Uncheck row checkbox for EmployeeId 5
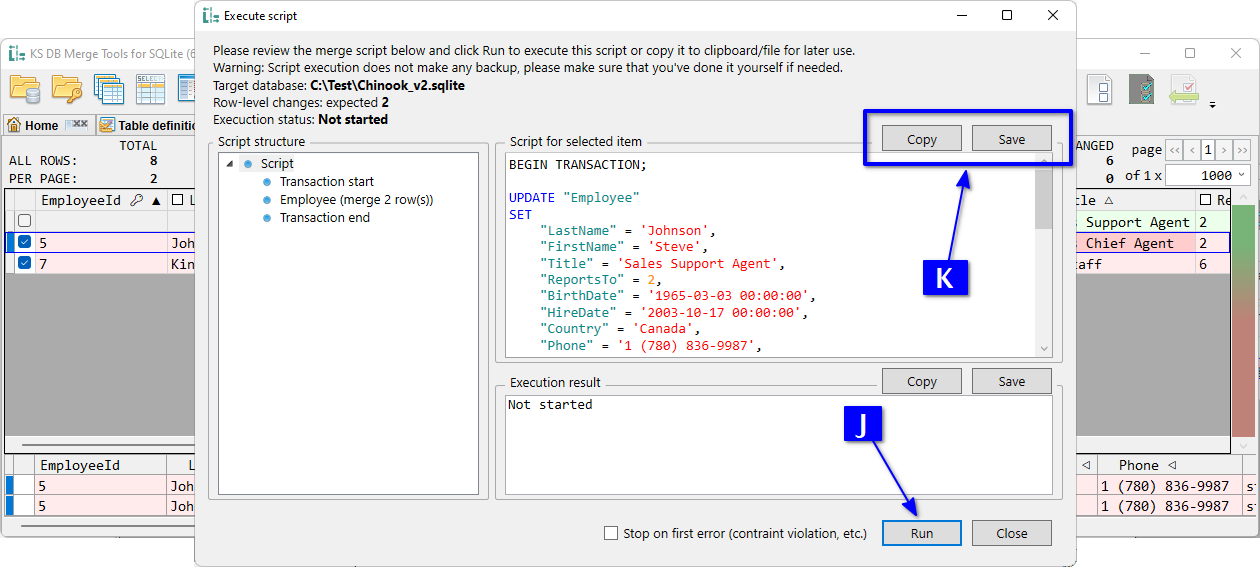 click(24, 242)
